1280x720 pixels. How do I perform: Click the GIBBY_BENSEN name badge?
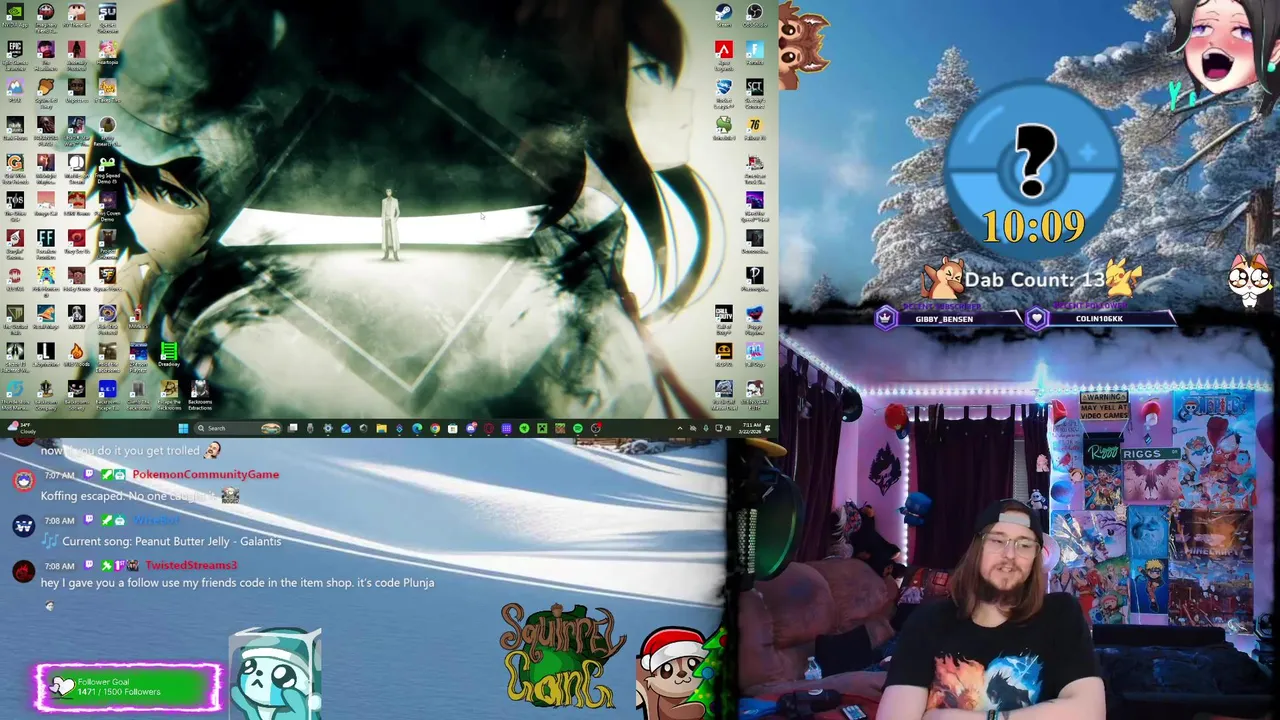coord(944,319)
